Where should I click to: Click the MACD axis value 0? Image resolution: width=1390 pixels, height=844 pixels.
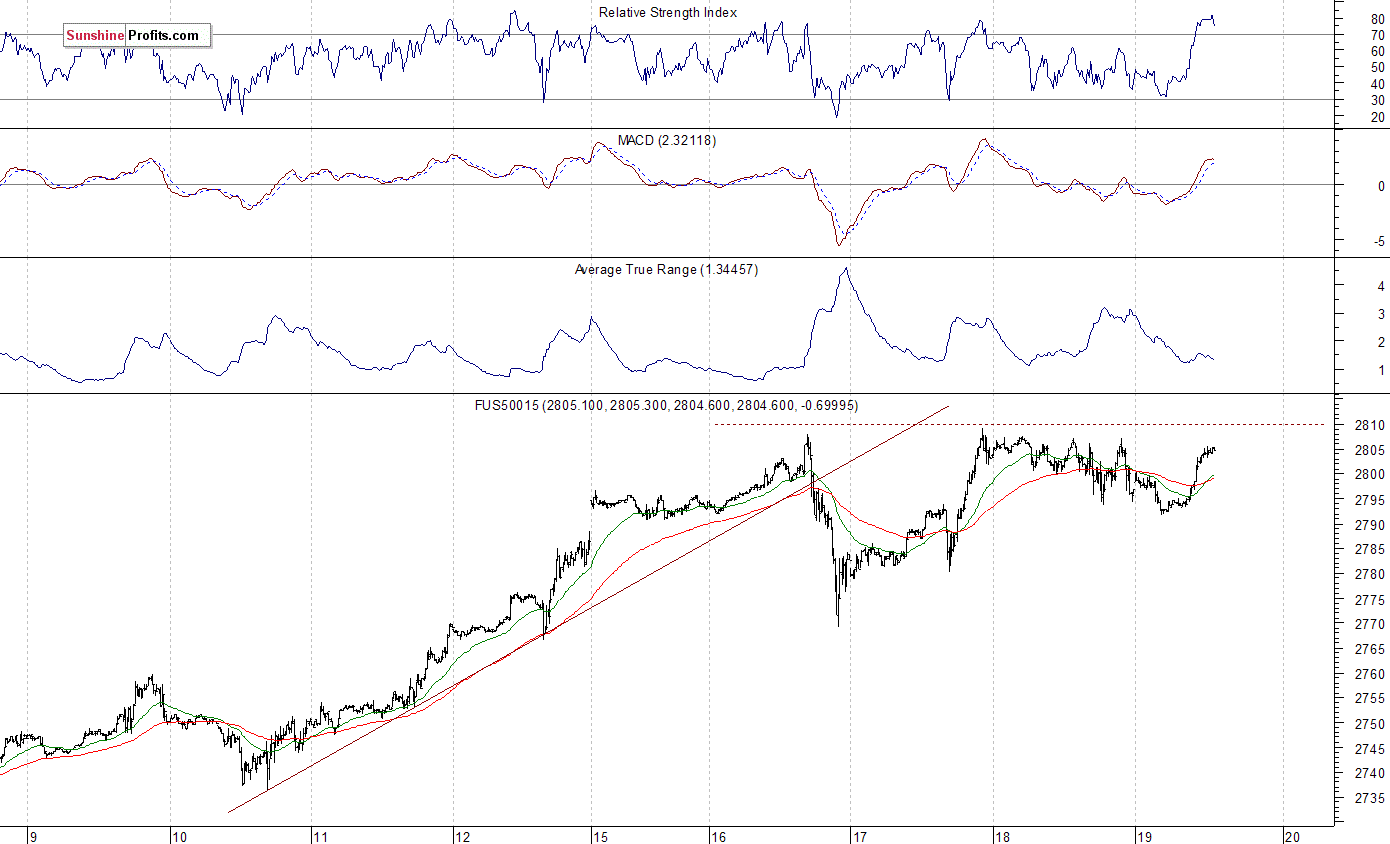click(x=1381, y=186)
